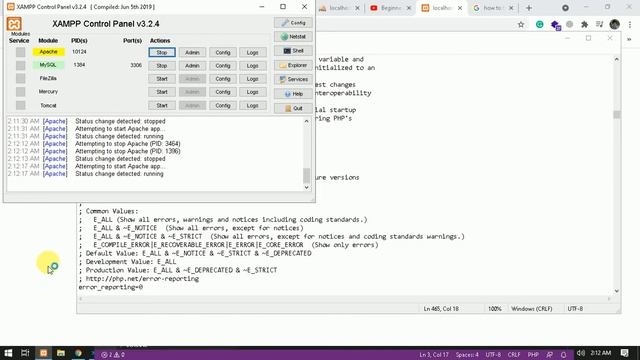Open File Explorer from taskbar
Viewport: 640px width, 360px height.
click(61, 353)
